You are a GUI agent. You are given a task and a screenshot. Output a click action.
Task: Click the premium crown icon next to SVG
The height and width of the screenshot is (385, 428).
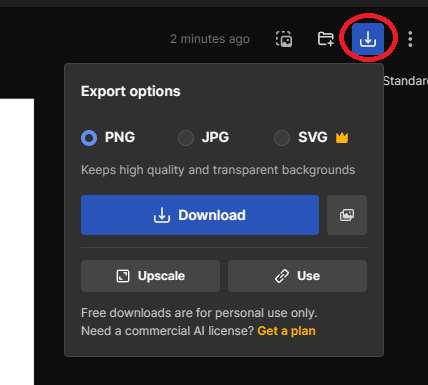coord(342,138)
